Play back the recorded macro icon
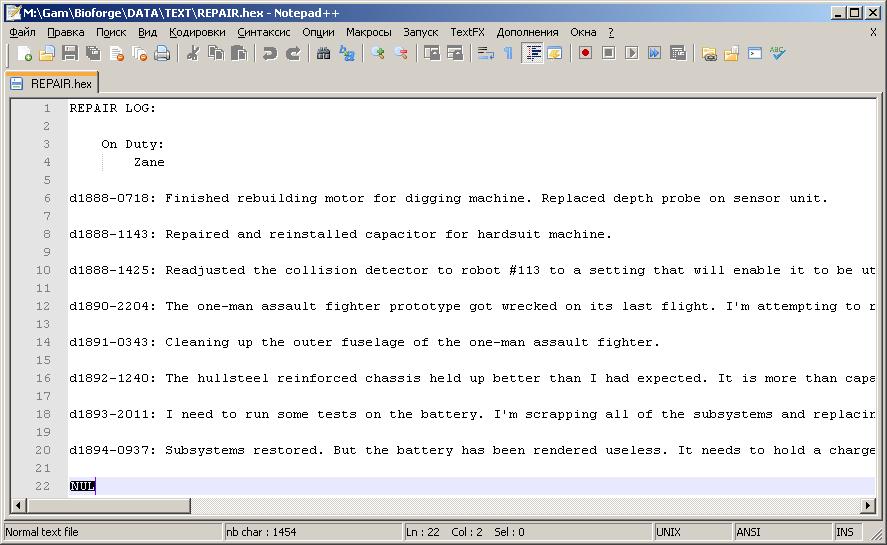 click(632, 54)
